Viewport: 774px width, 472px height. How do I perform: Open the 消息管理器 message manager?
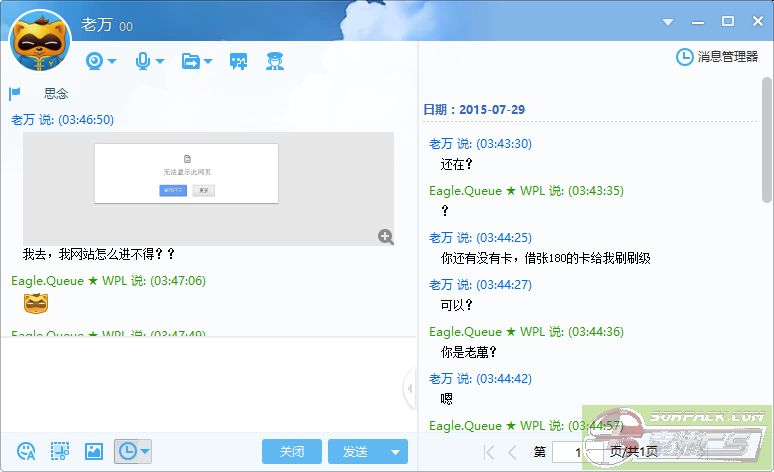[x=717, y=57]
